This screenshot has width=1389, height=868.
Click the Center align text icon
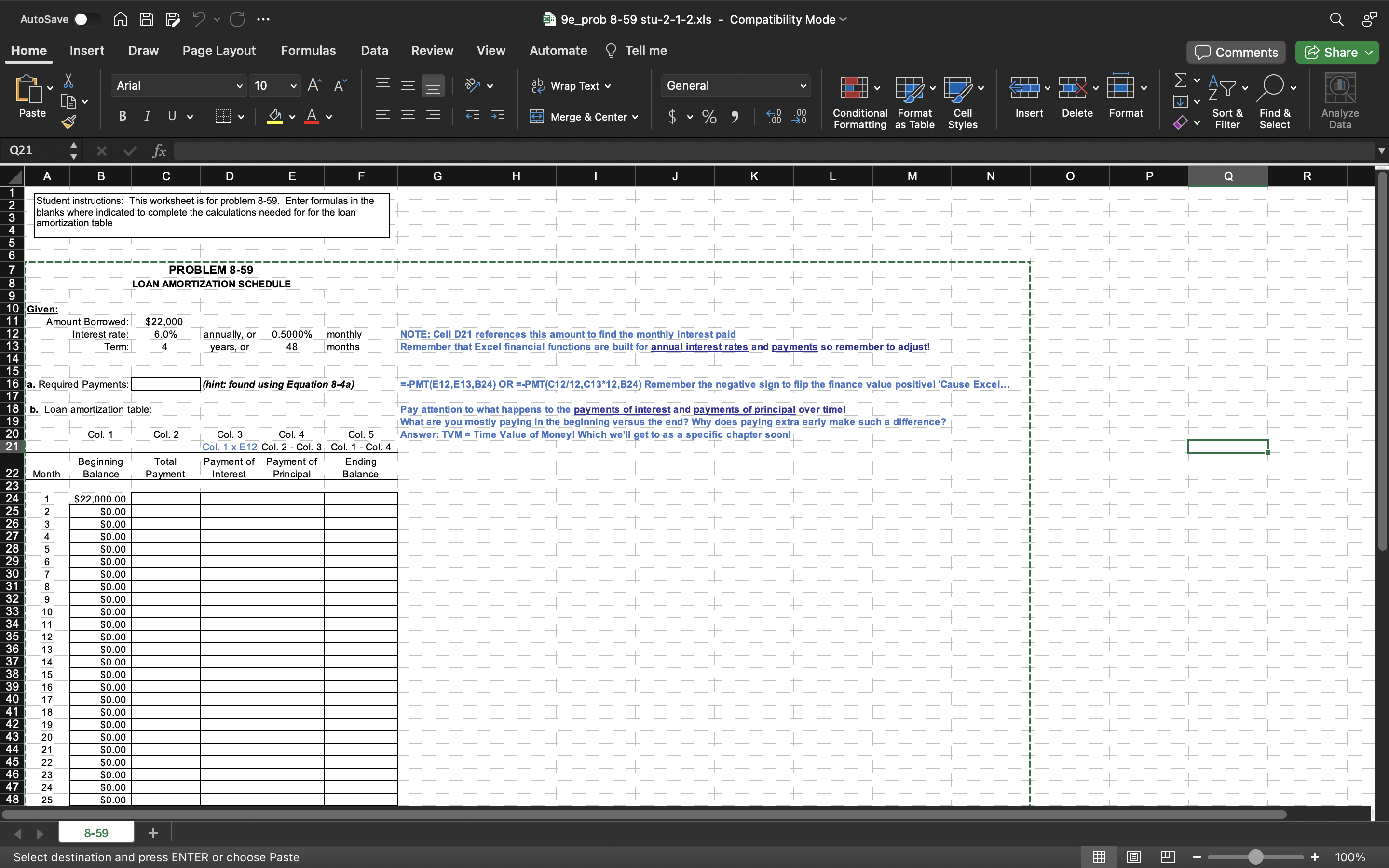point(408,117)
